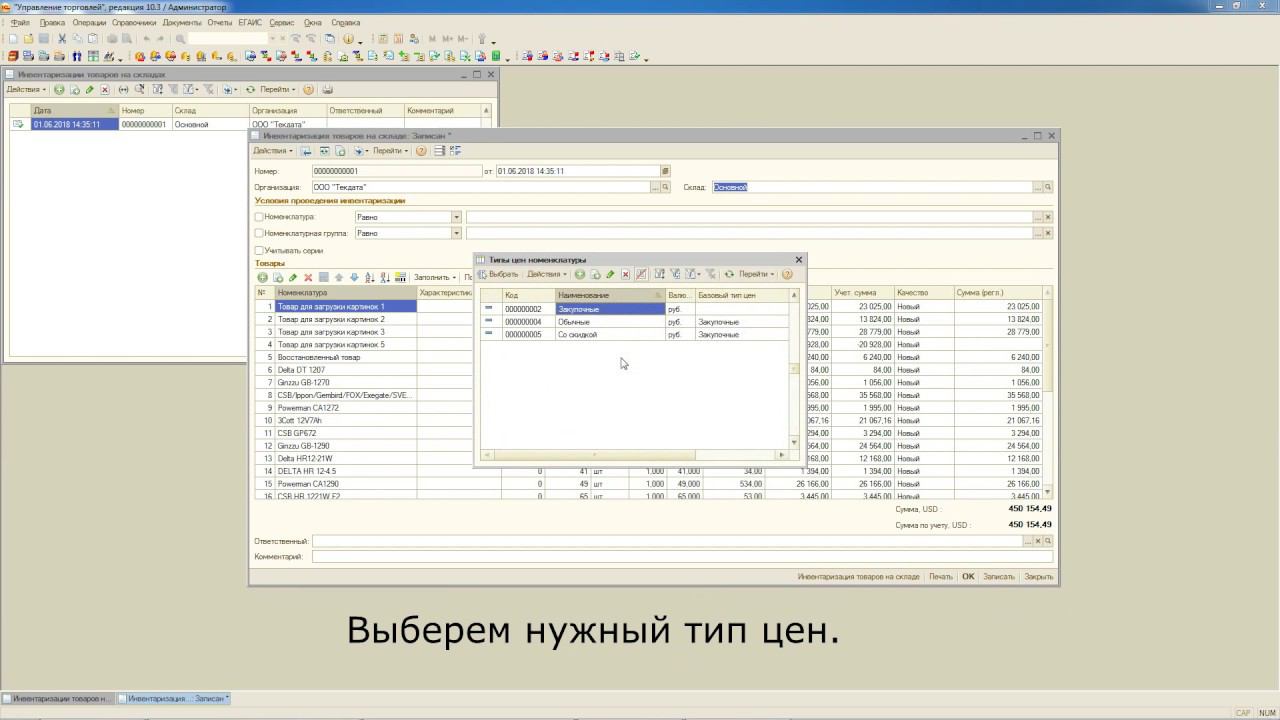The height and width of the screenshot is (720, 1280).
Task: Click refresh icon in price types dialog
Action: coord(729,274)
